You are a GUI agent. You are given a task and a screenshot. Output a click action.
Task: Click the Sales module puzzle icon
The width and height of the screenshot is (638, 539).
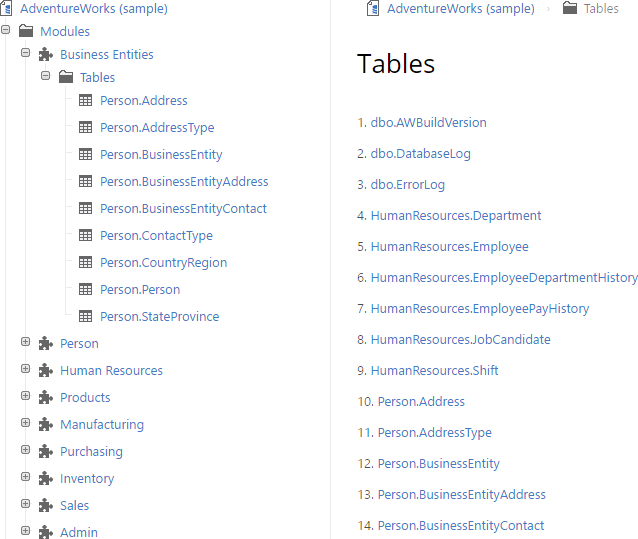(x=46, y=506)
